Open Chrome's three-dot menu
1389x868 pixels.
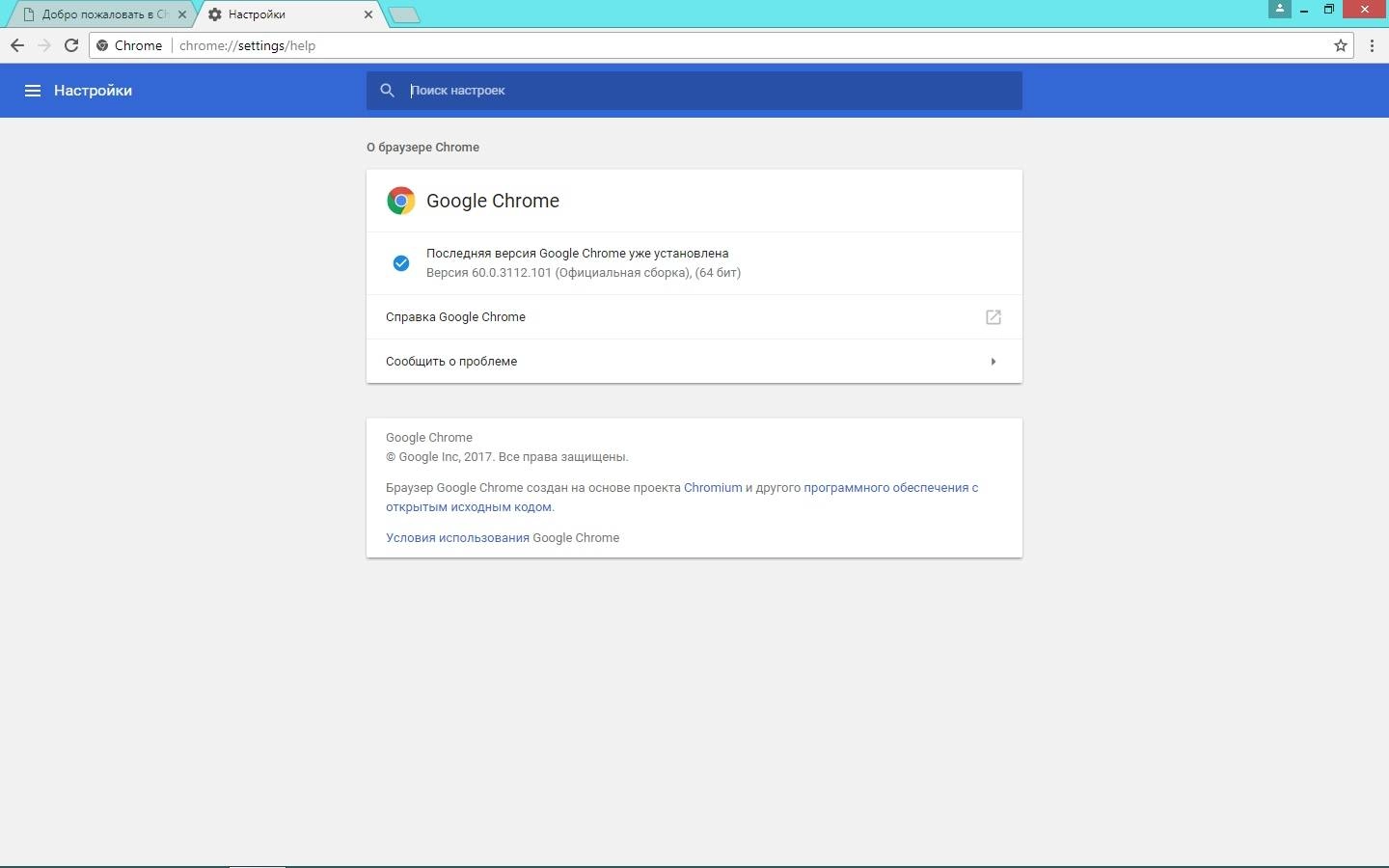coord(1372,45)
